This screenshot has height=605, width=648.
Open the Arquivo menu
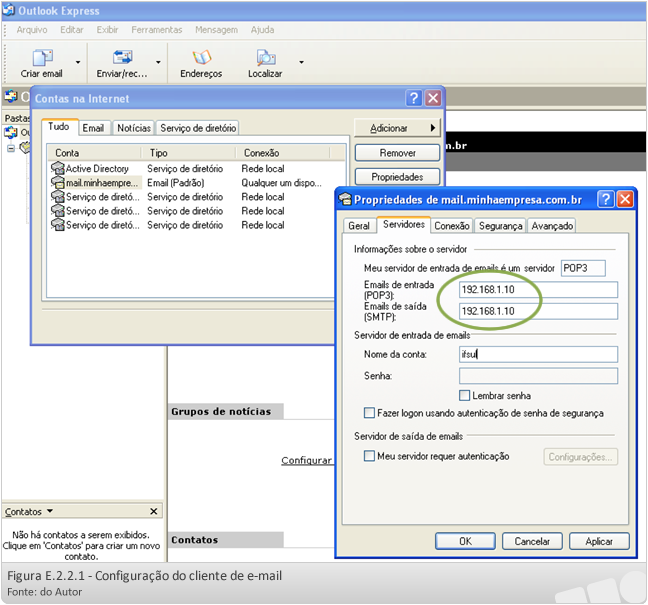pos(32,30)
